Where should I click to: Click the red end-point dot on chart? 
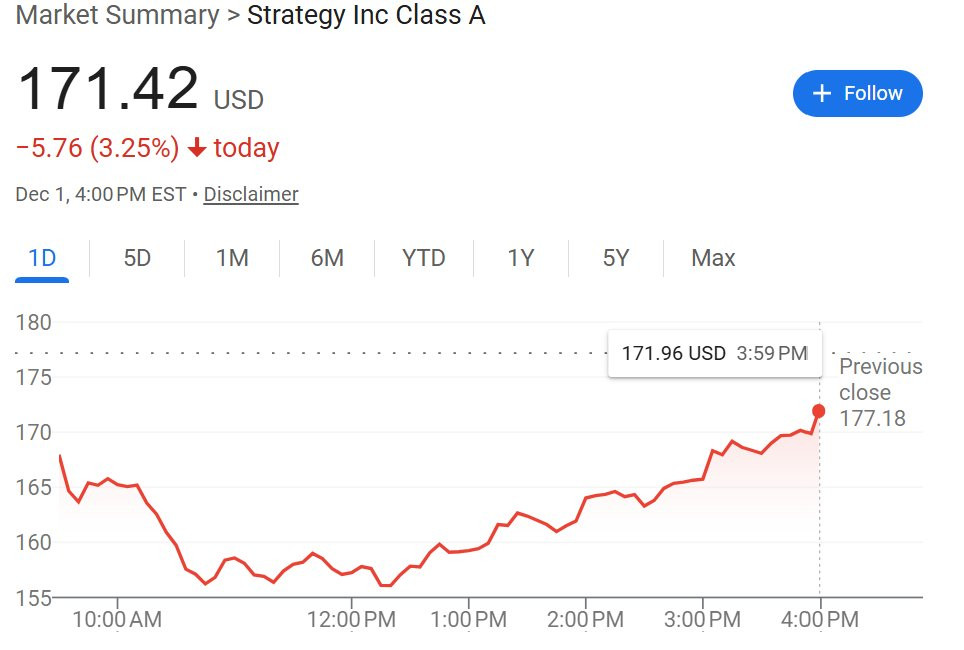pos(819,411)
